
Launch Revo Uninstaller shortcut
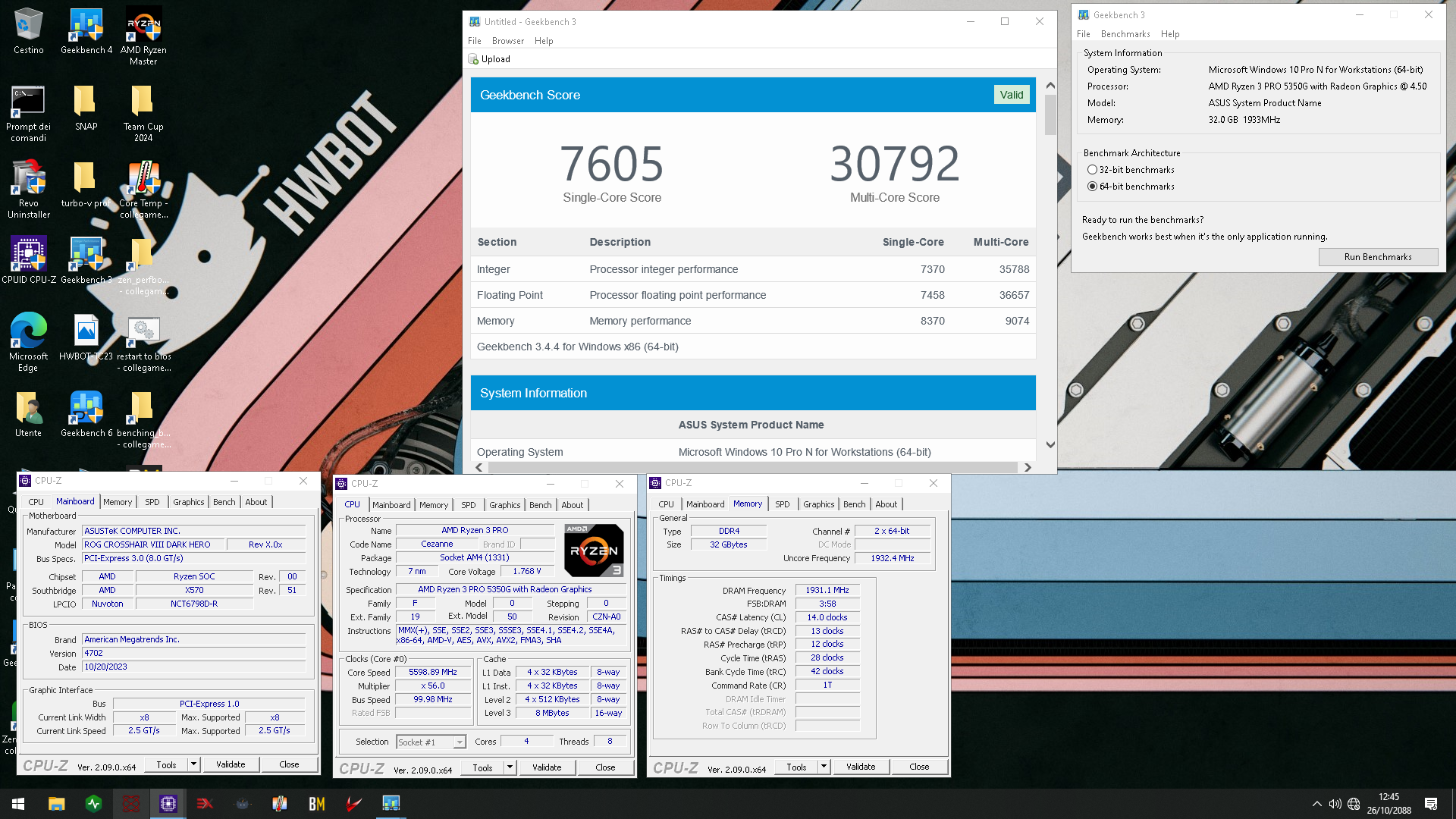coord(28,190)
